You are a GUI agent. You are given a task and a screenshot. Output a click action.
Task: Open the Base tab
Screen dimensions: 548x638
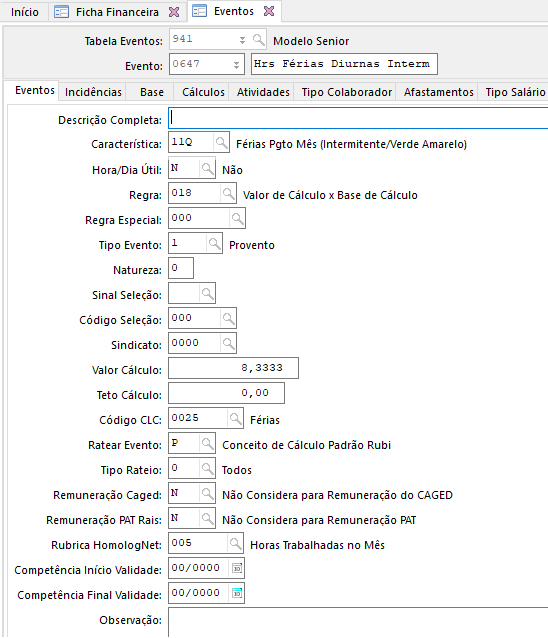coord(152,92)
